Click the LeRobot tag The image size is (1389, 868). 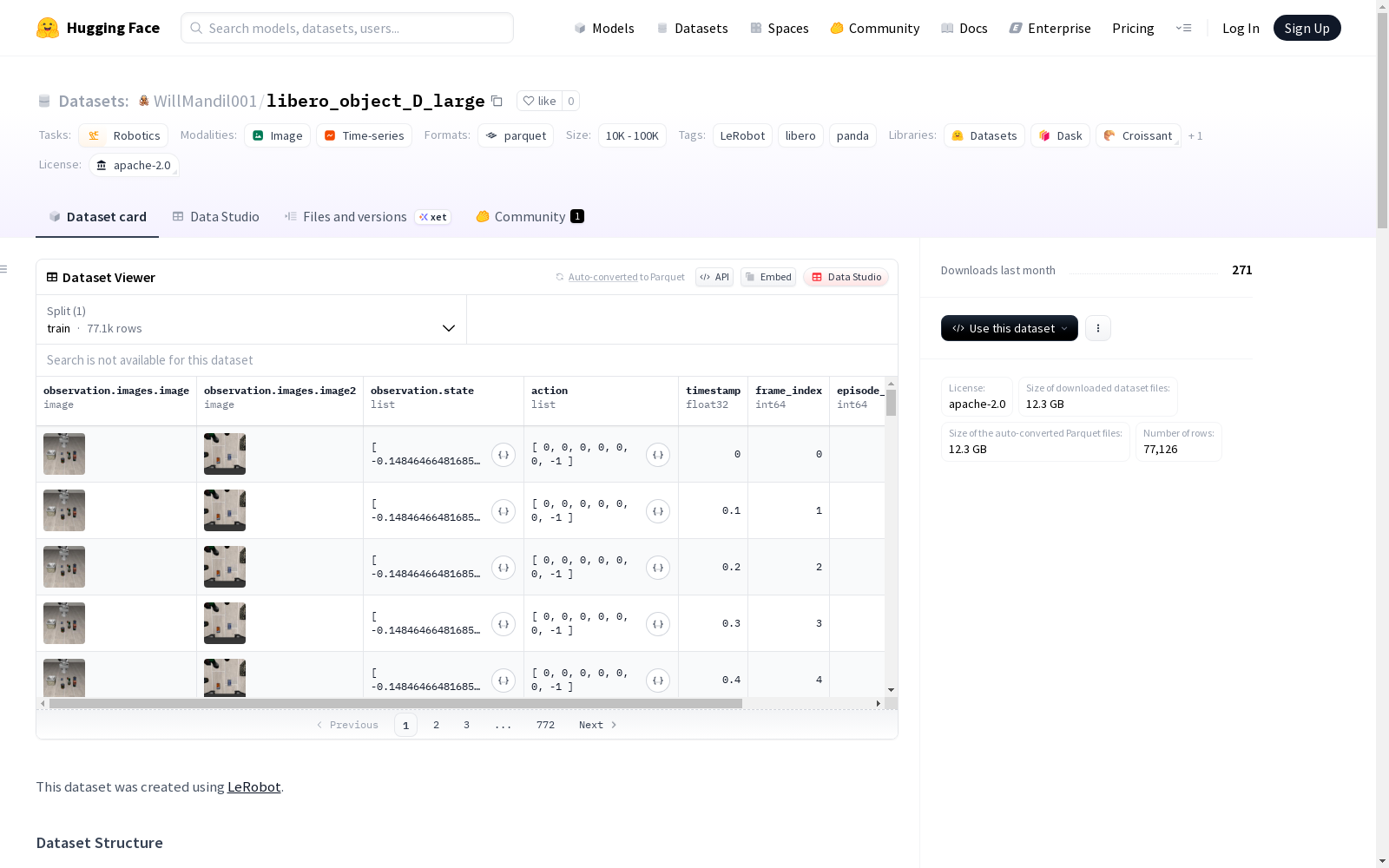(742, 135)
